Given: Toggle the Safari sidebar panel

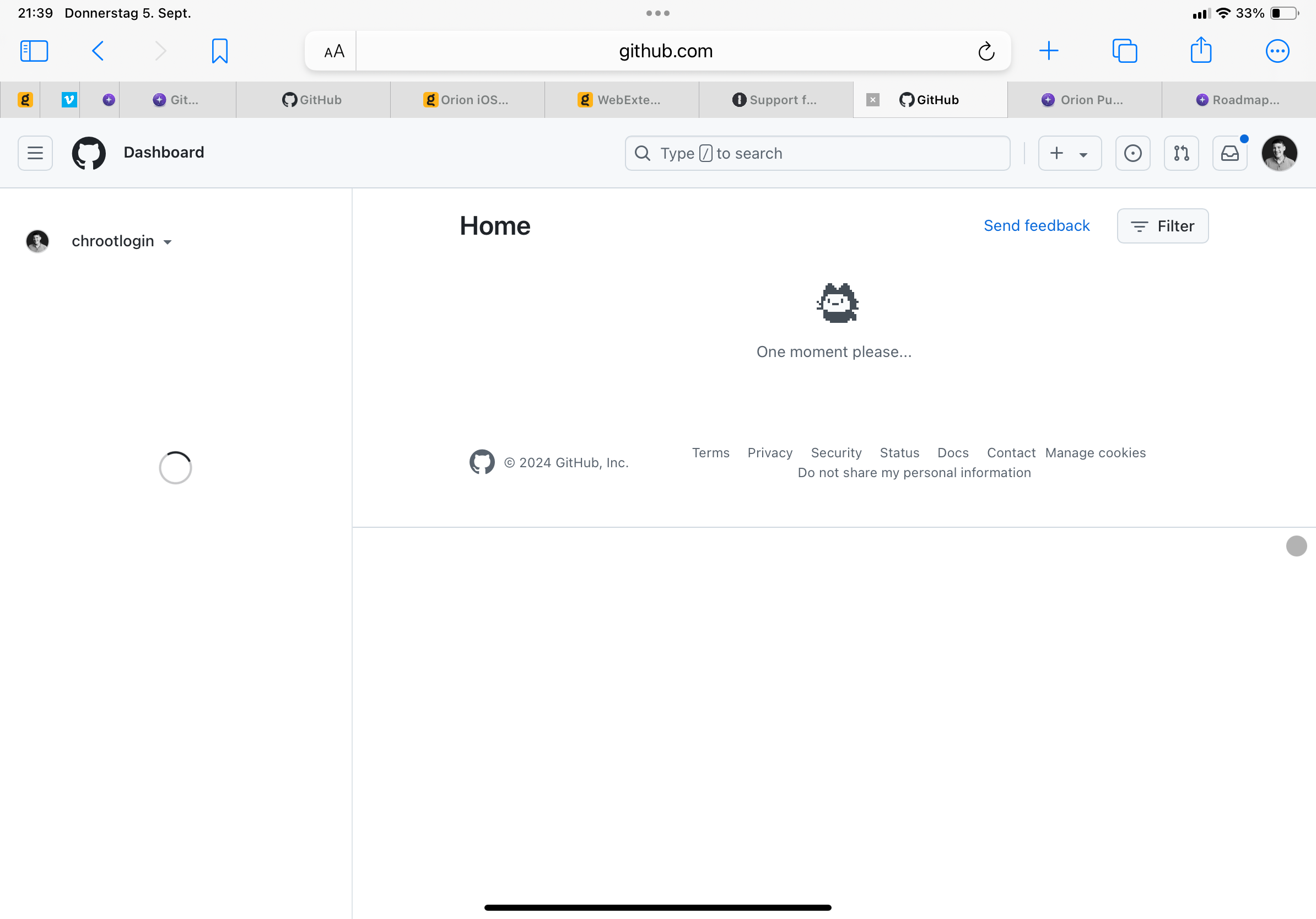Looking at the screenshot, I should point(34,51).
